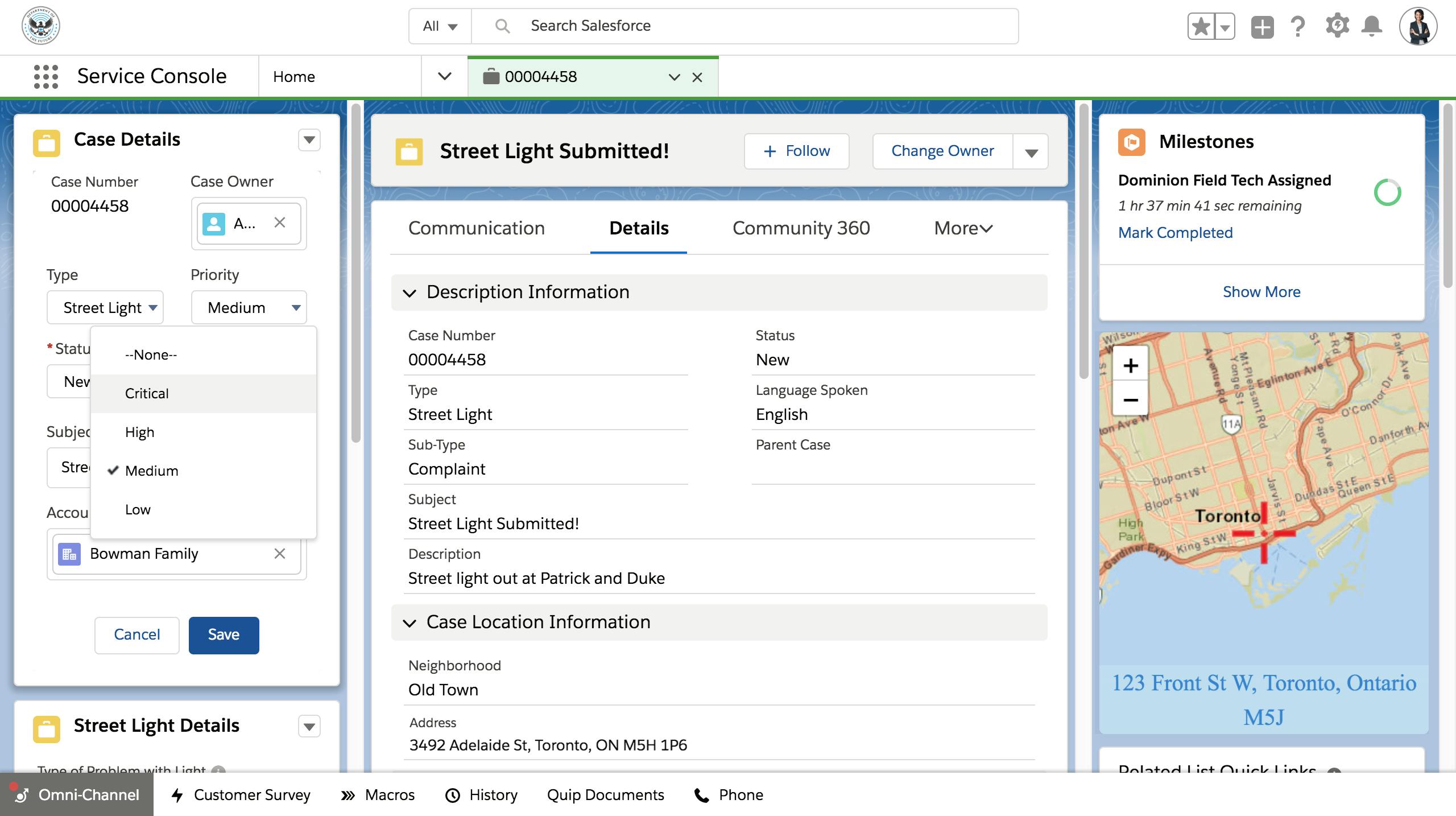Open the Help question mark icon
Viewport: 1456px width, 816px height.
[x=1297, y=26]
